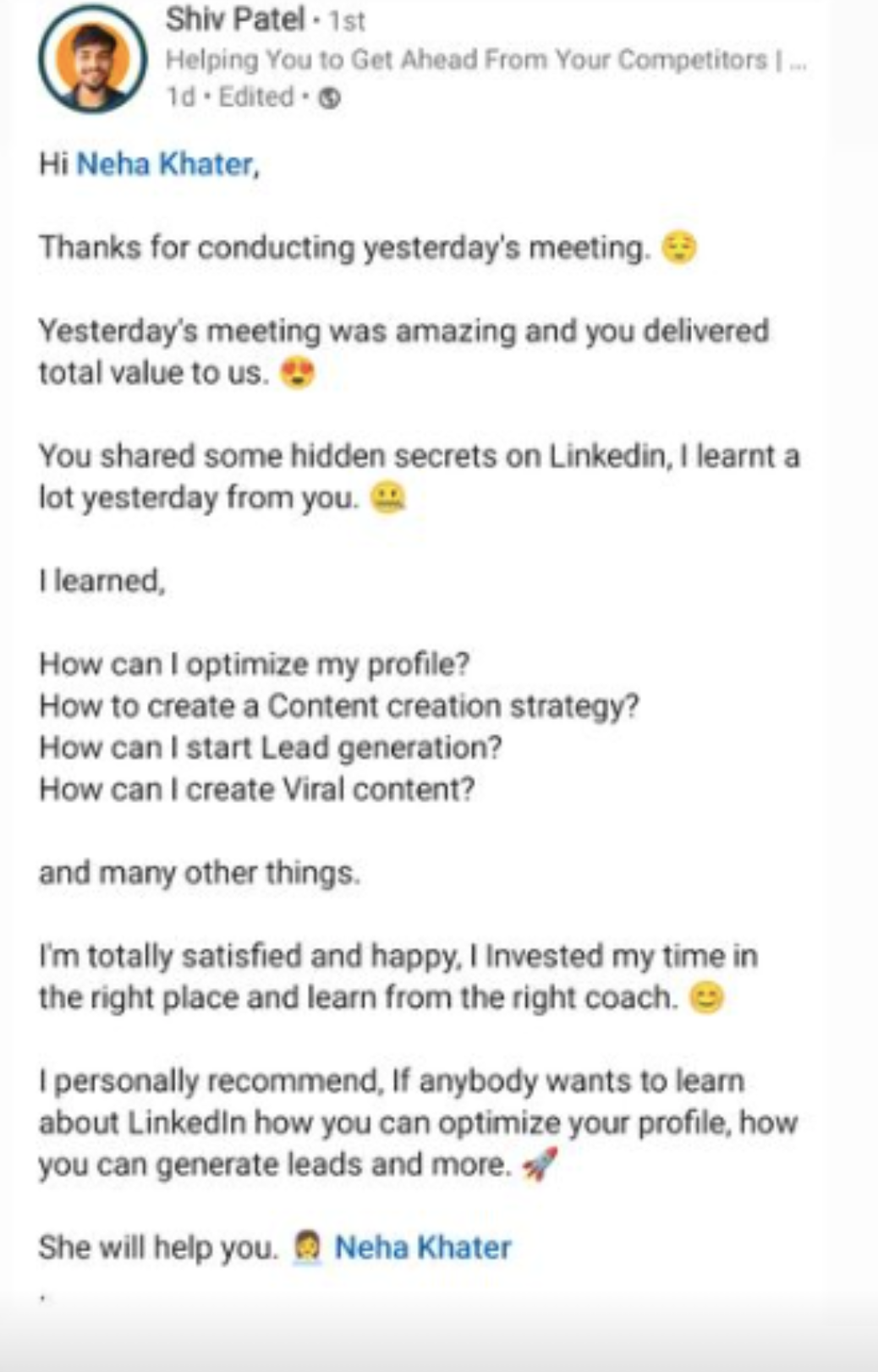Open the Shiv Patel name link
This screenshot has width=878, height=1372.
tap(234, 19)
